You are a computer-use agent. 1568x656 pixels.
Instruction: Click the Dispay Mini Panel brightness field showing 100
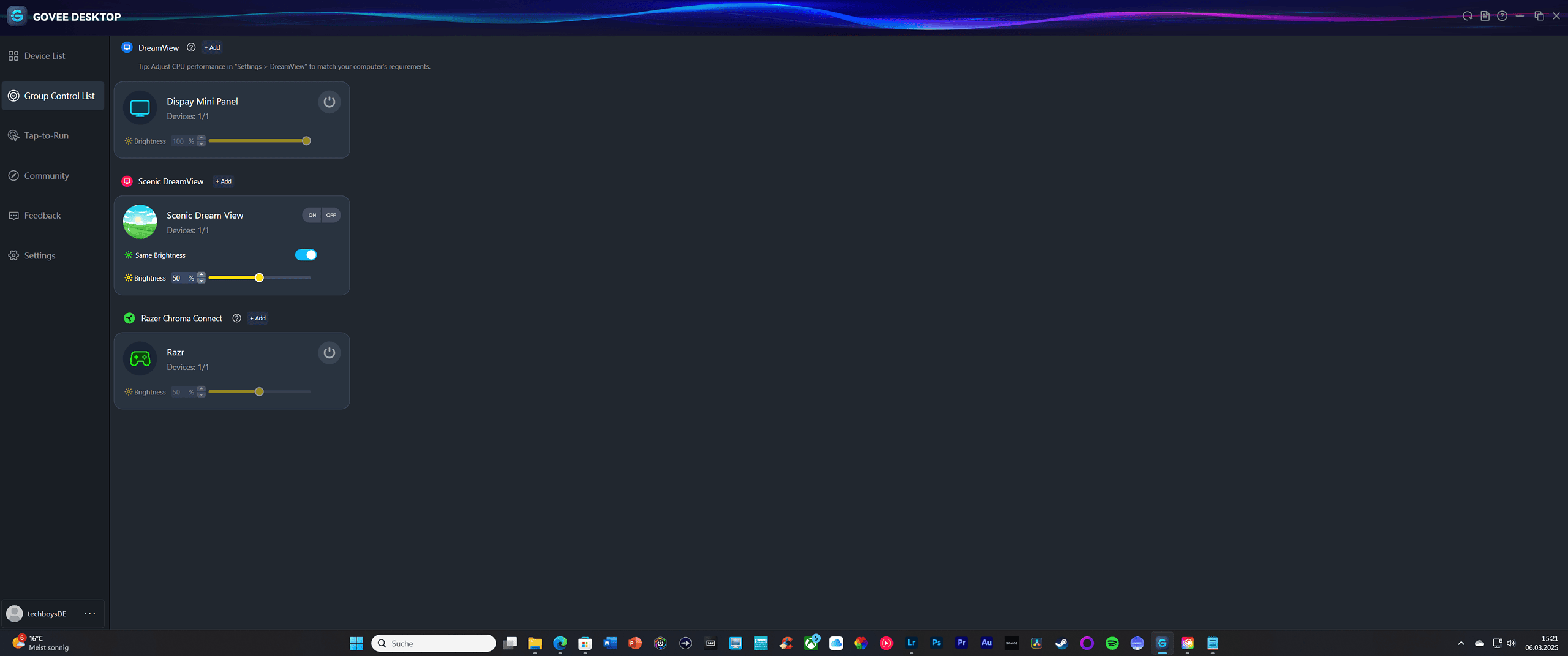(183, 141)
